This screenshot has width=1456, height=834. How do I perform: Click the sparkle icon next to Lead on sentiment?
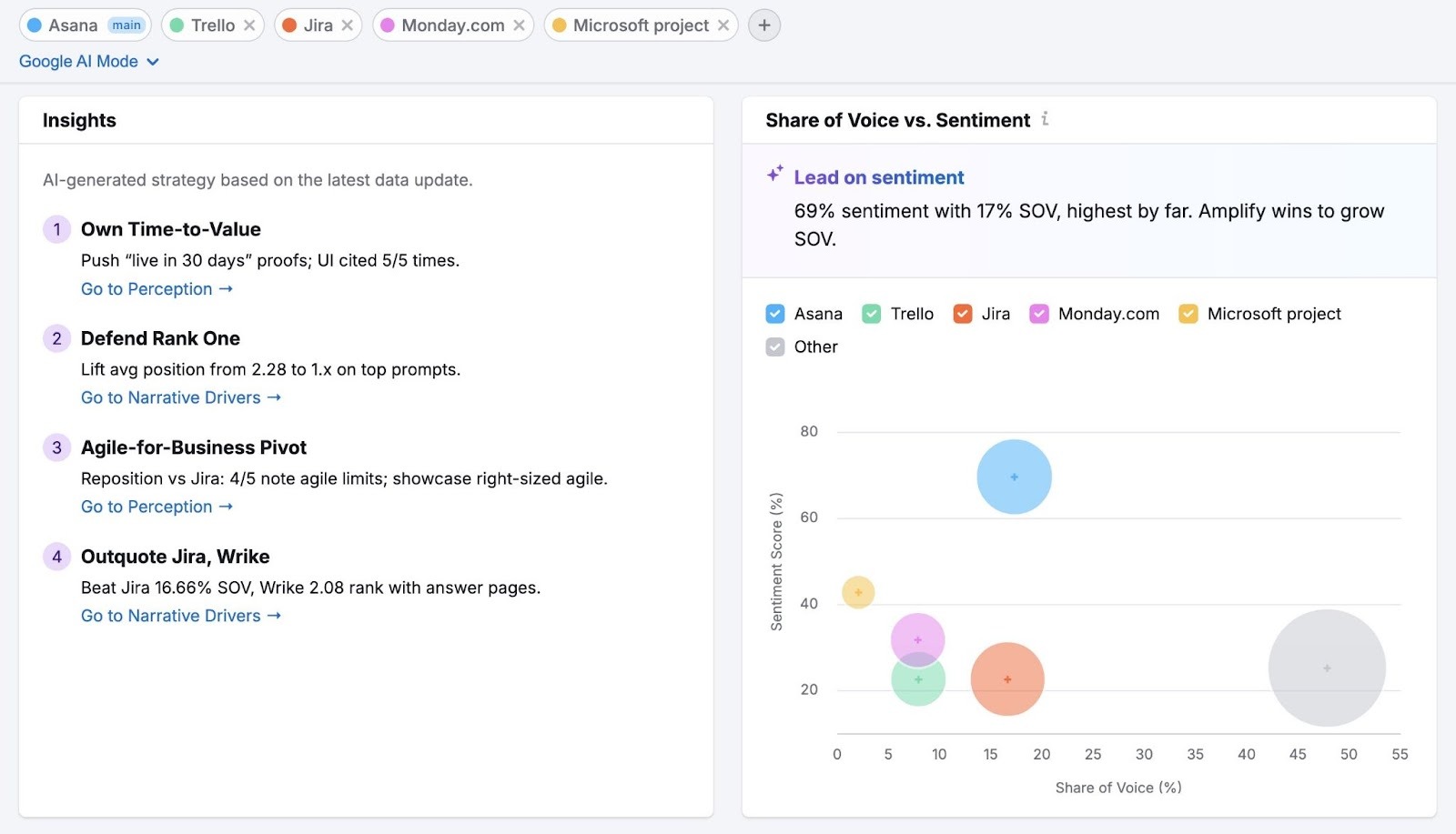775,172
